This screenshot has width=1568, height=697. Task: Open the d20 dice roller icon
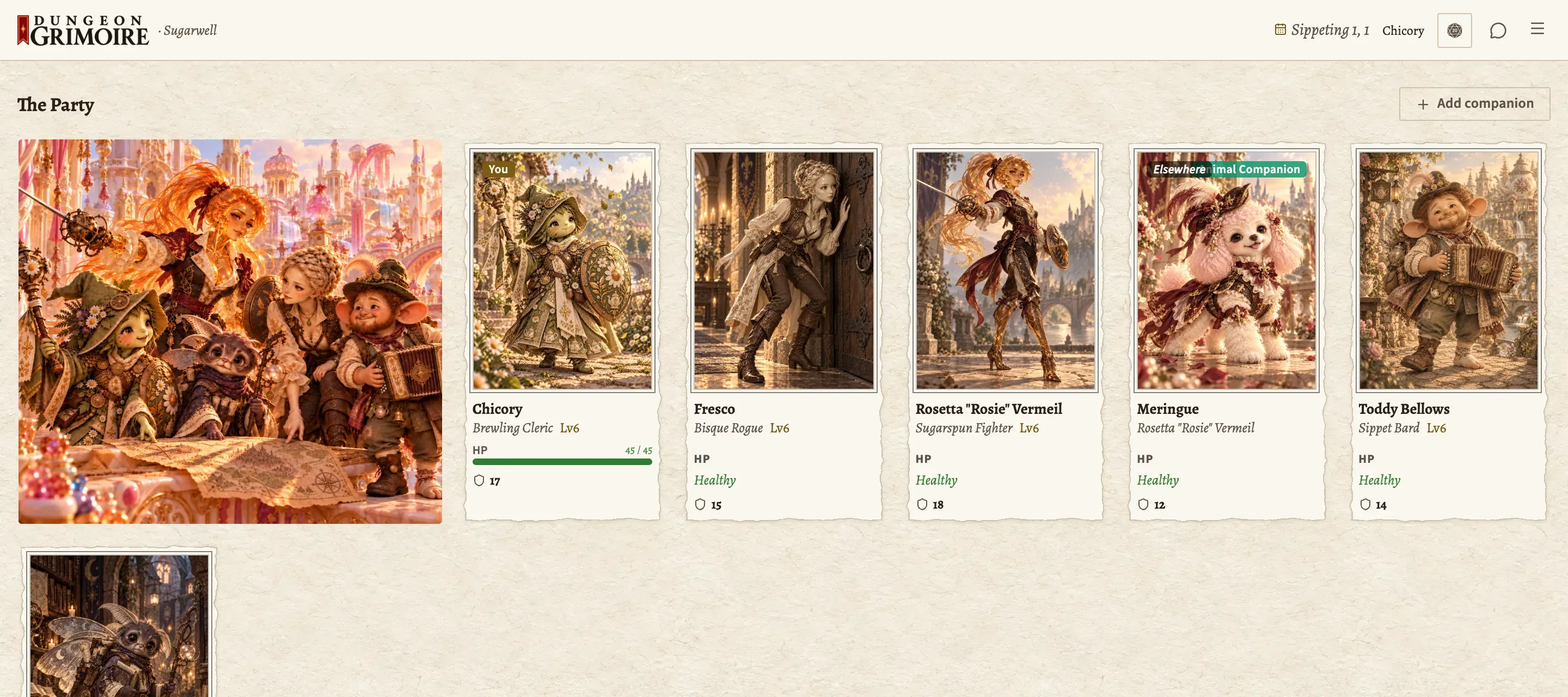click(1454, 30)
